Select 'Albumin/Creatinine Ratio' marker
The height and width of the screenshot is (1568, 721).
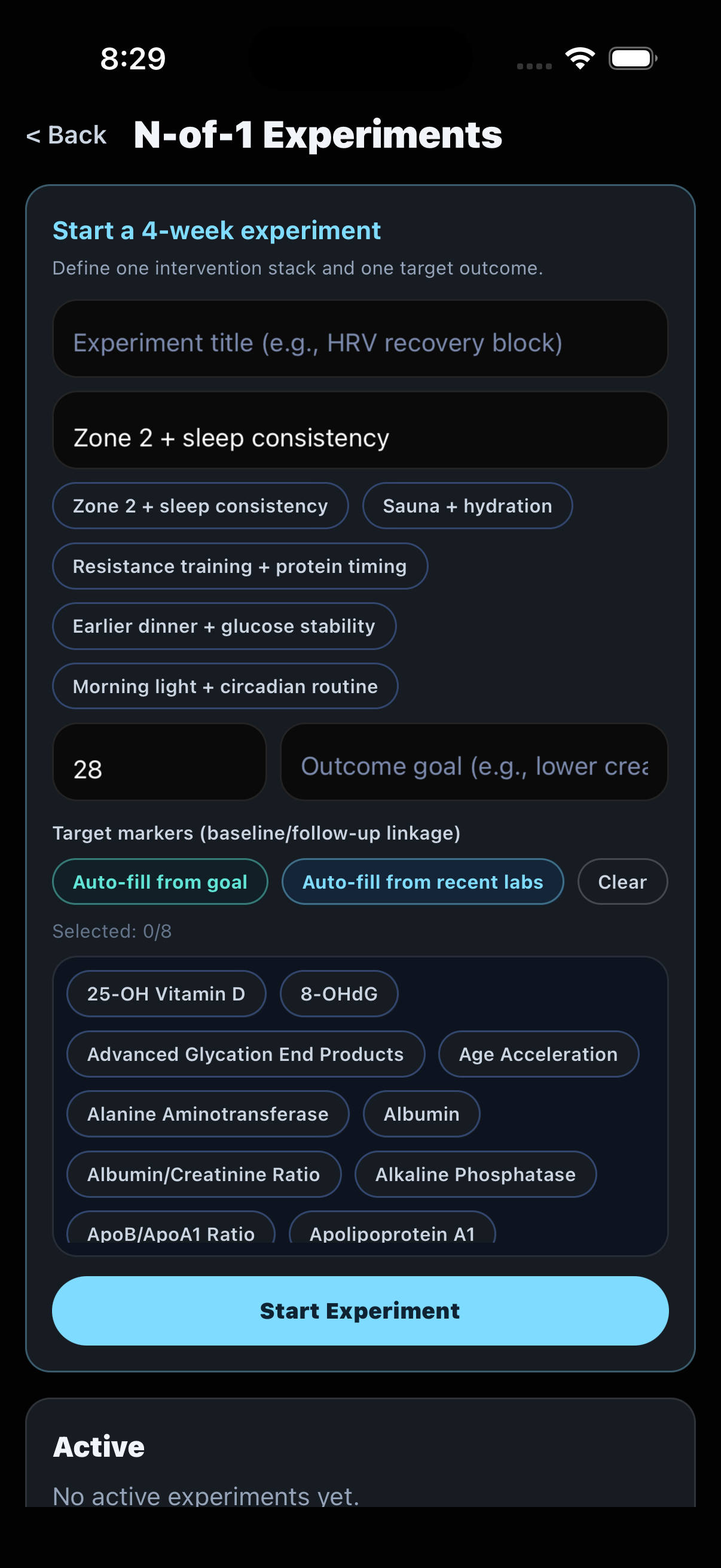[204, 1175]
